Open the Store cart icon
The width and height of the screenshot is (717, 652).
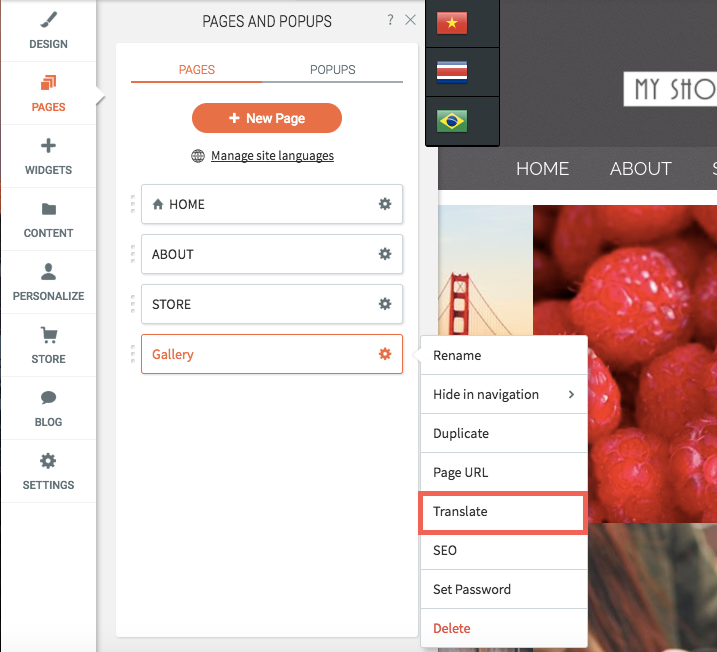pyautogui.click(x=48, y=335)
